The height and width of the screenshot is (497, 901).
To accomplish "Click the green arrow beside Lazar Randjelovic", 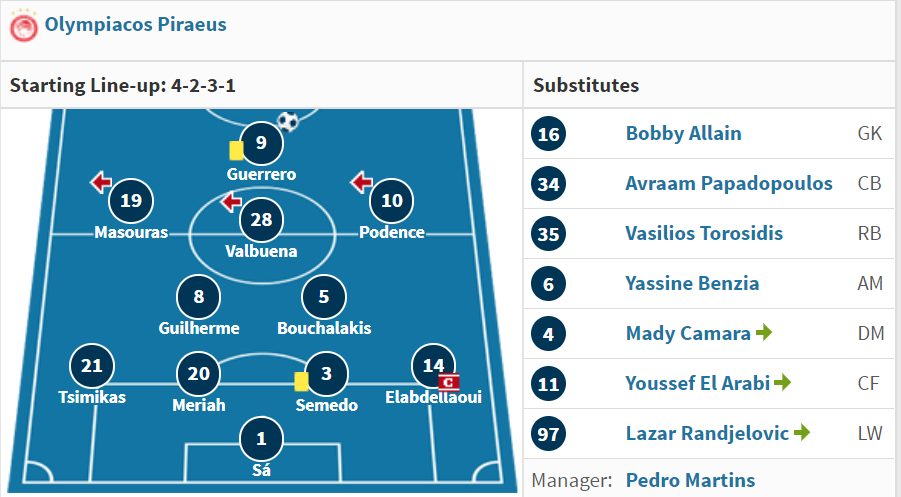I will coord(802,432).
